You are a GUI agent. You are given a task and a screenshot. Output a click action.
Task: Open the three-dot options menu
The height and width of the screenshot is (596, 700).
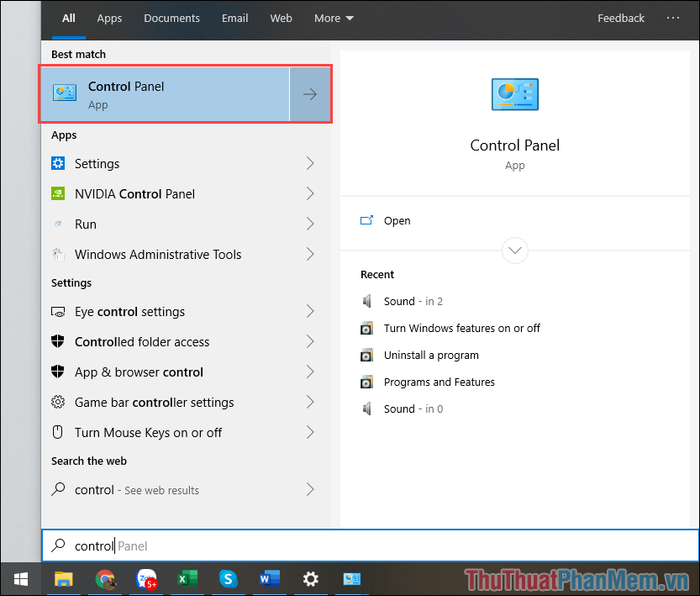673,18
